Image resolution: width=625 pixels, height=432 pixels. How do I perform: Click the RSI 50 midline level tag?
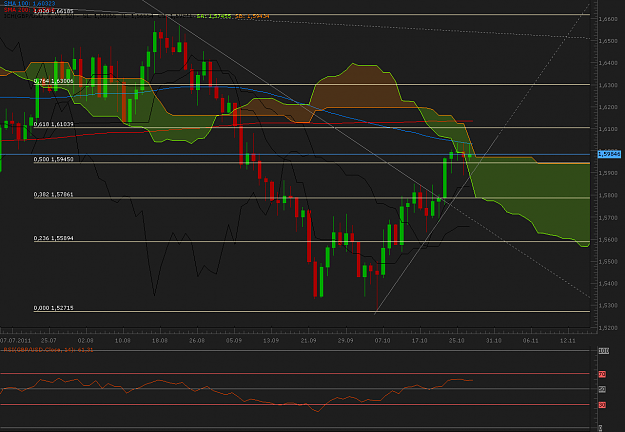[602, 389]
